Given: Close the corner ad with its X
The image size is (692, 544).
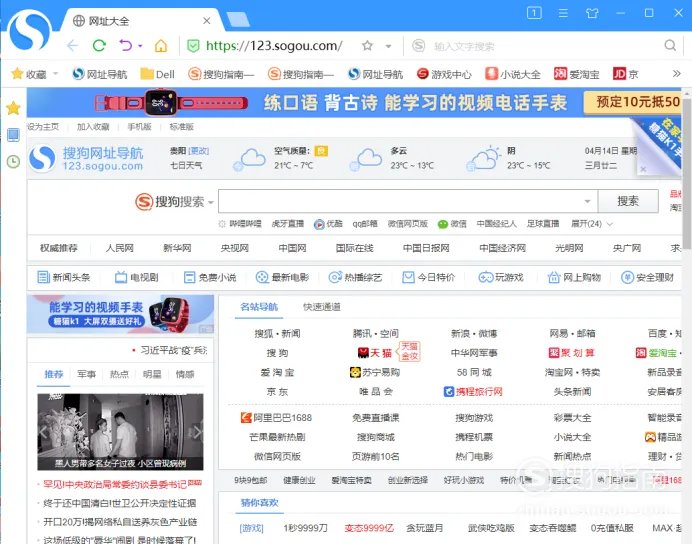Looking at the screenshot, I should [643, 169].
